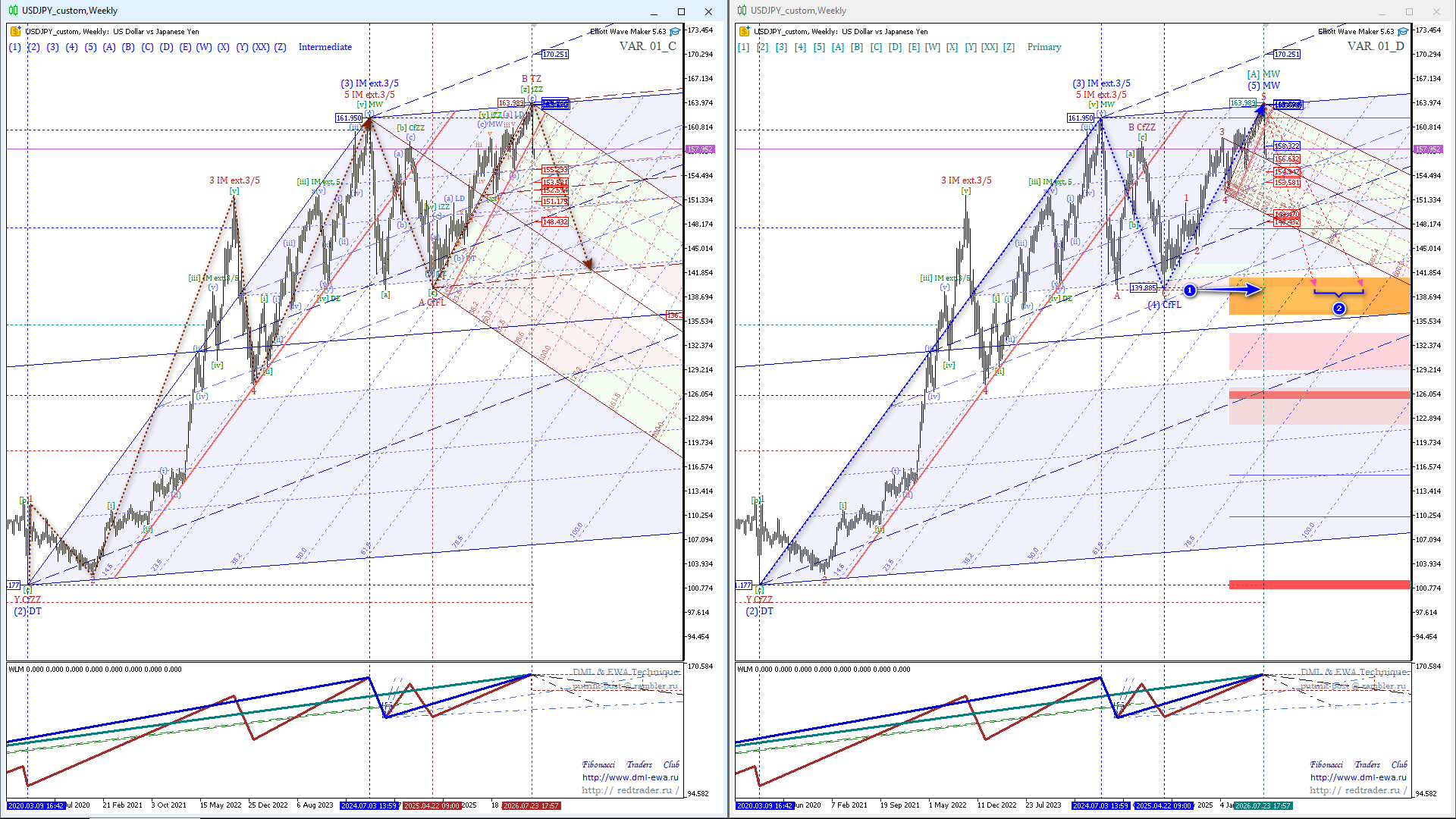Click Elliott Wave Maker 5.63 text in left chart

click(x=628, y=32)
